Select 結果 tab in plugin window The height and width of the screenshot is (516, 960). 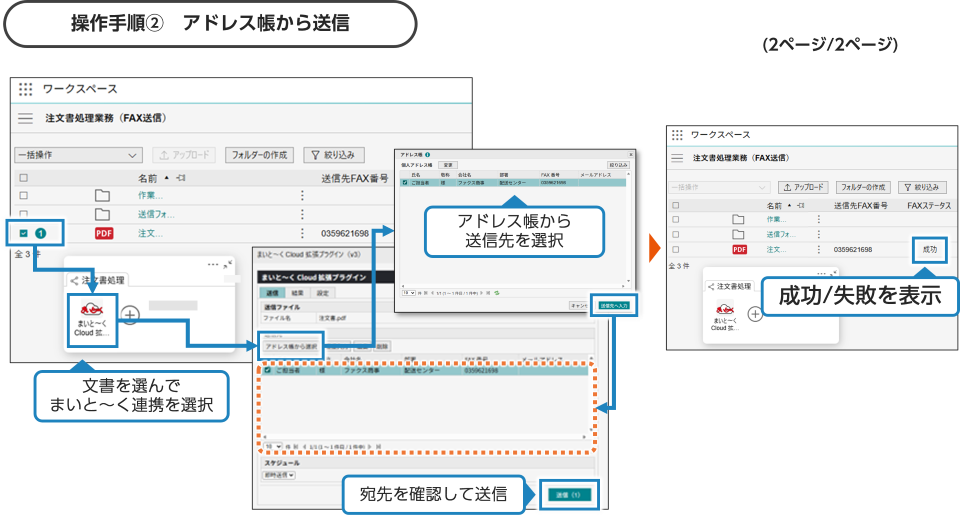click(297, 293)
